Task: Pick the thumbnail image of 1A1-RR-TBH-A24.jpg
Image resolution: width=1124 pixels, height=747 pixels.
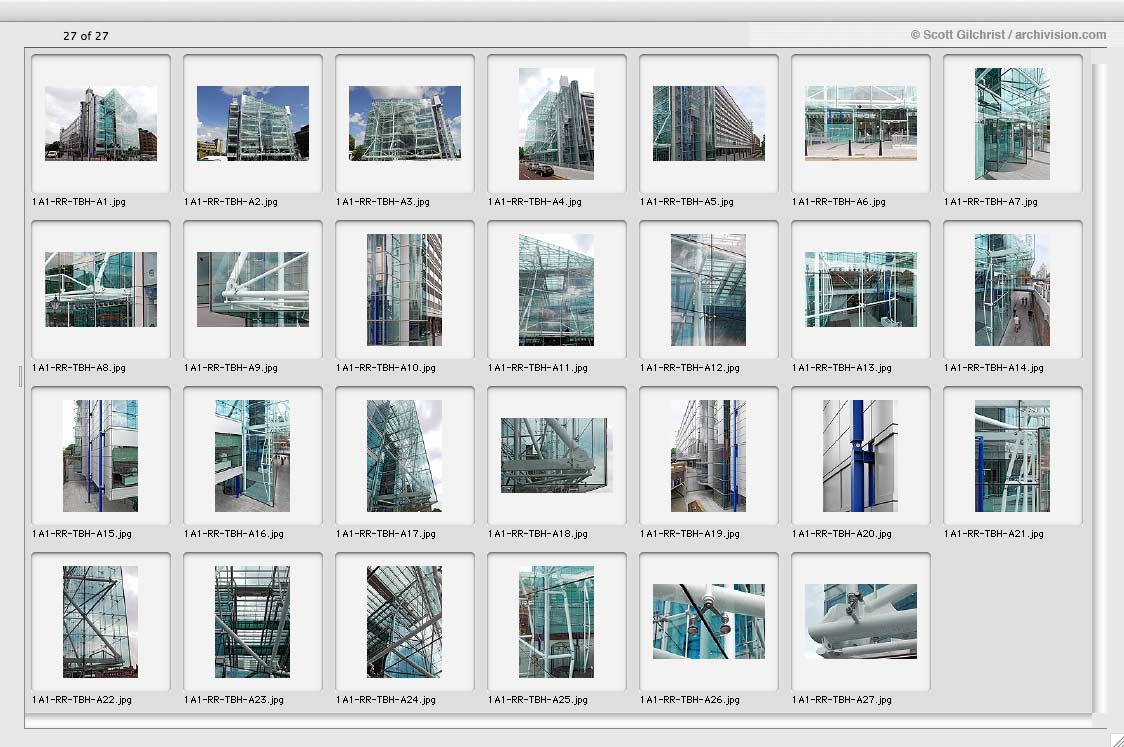Action: click(404, 622)
